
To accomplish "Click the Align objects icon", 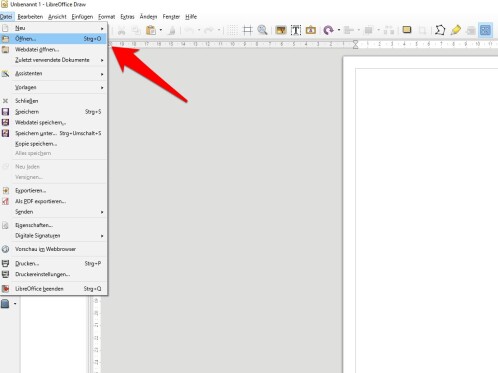I will click(x=349, y=30).
